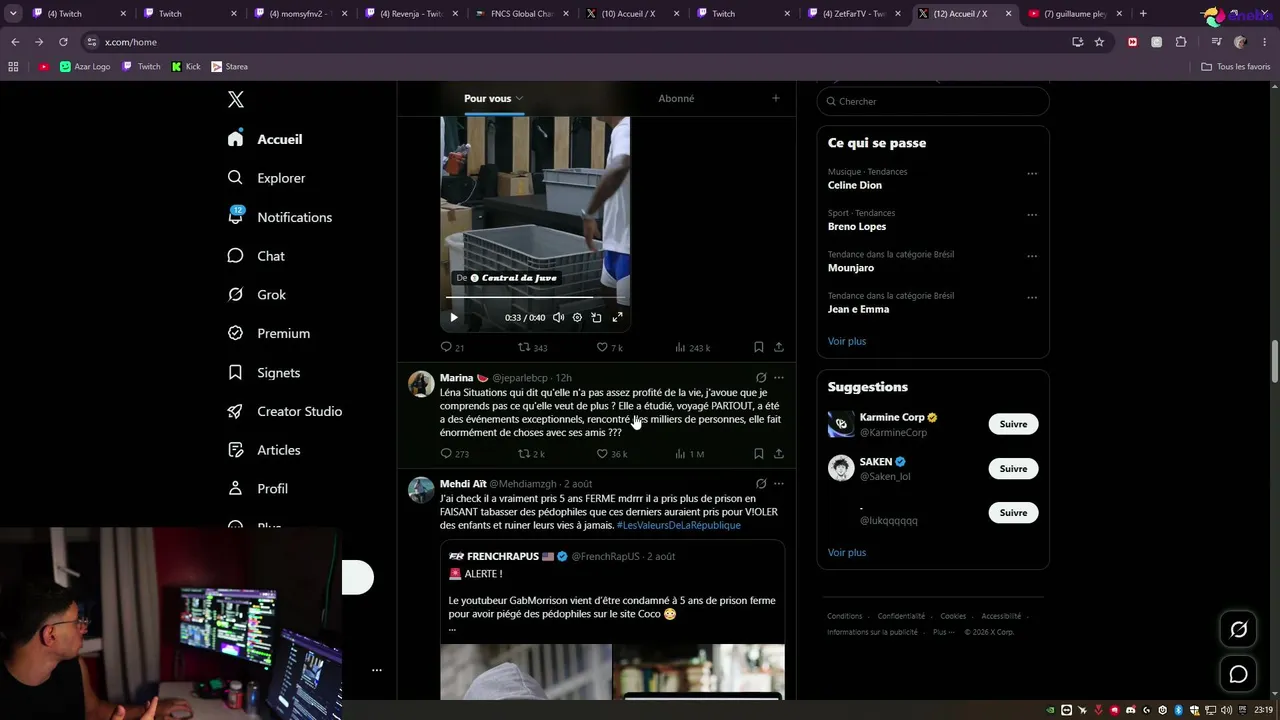1280x720 pixels.
Task: Bookmark Marina's post
Action: pos(759,454)
